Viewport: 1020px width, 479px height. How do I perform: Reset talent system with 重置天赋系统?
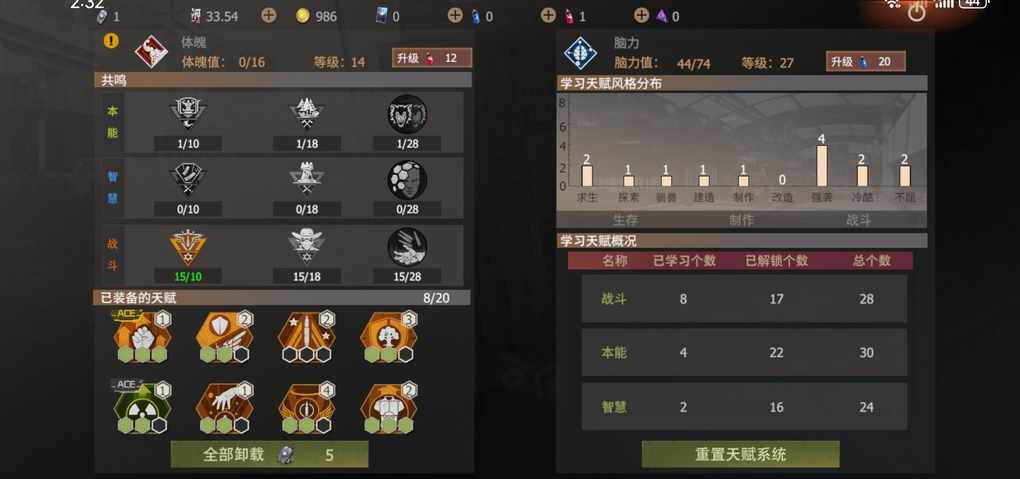point(740,454)
